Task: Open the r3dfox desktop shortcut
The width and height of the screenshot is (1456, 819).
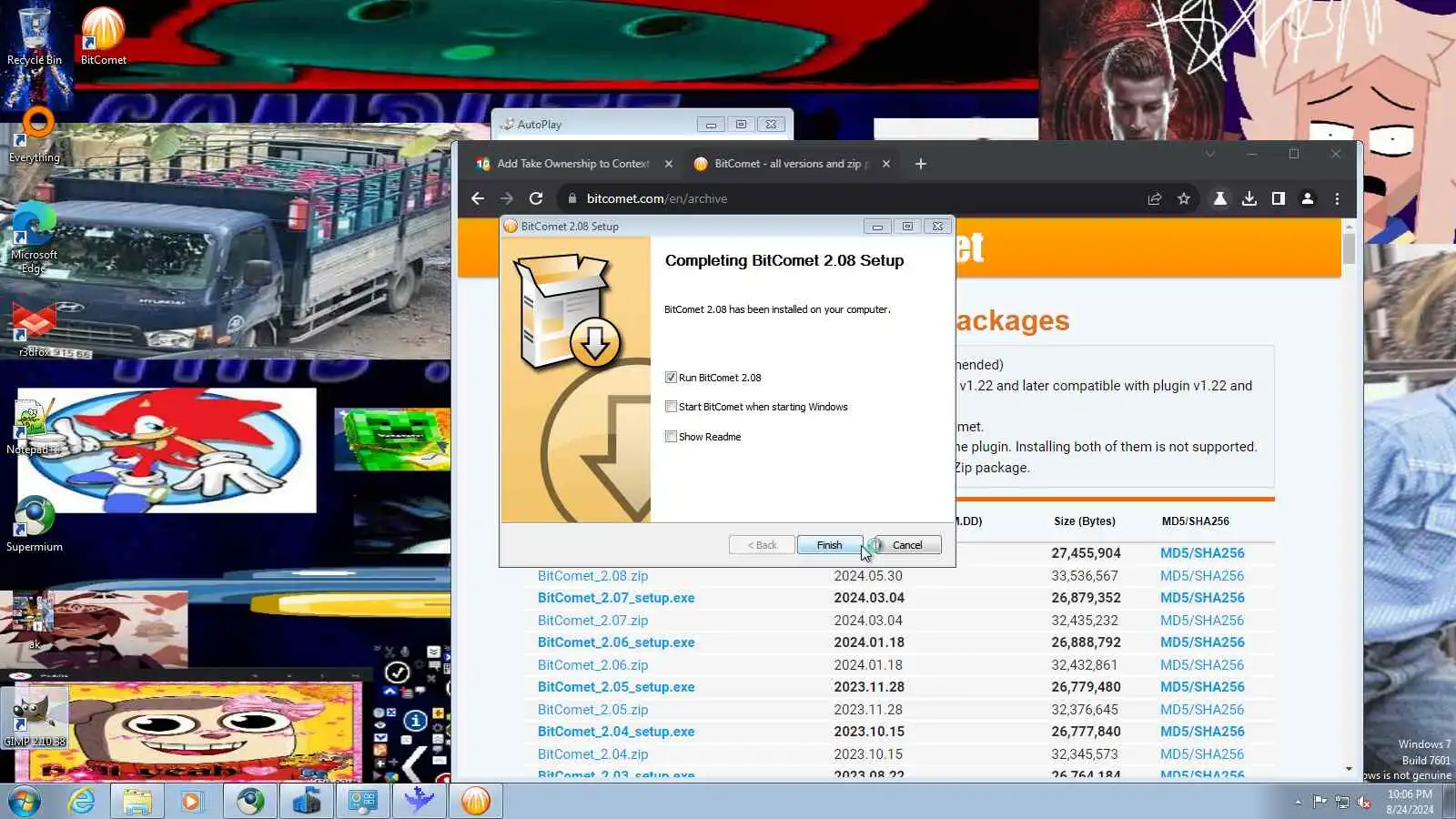Action: pos(35,329)
